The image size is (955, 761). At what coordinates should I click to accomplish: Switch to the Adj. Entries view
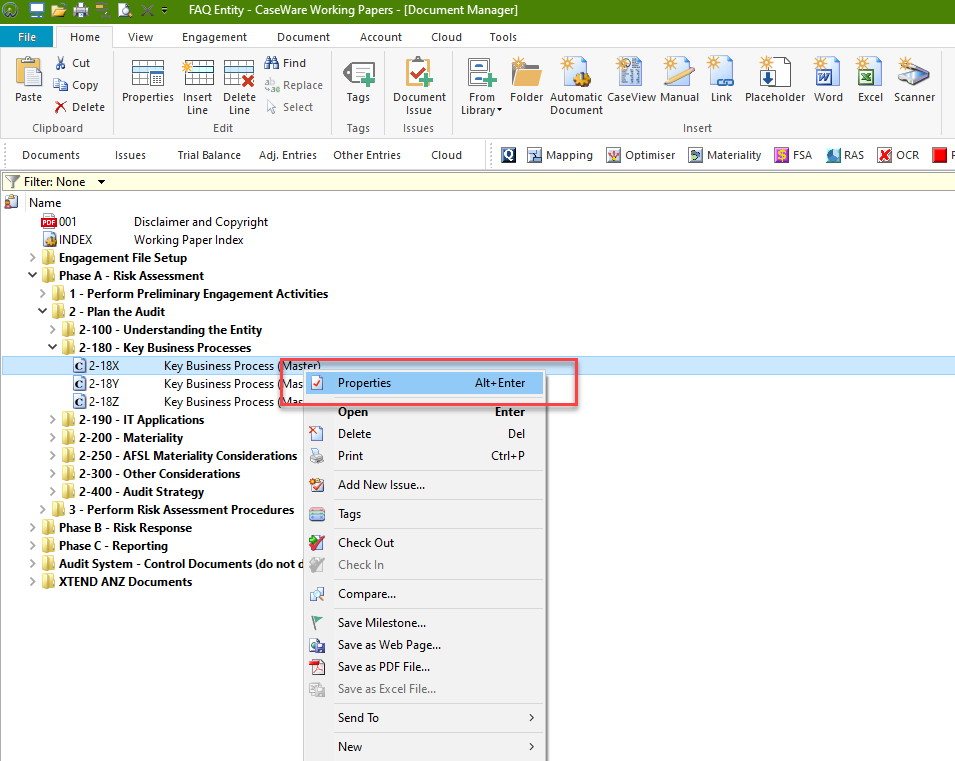287,155
